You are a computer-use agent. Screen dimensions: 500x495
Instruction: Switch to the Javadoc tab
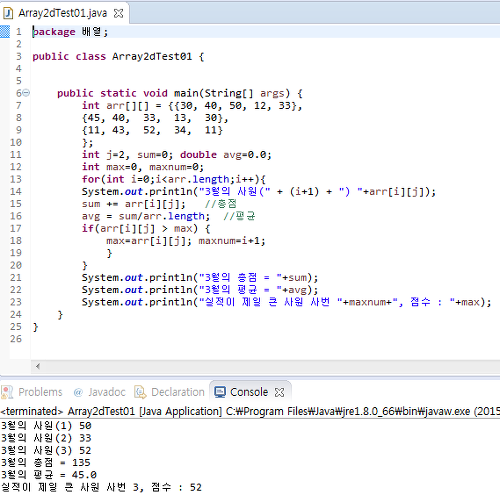pos(107,392)
